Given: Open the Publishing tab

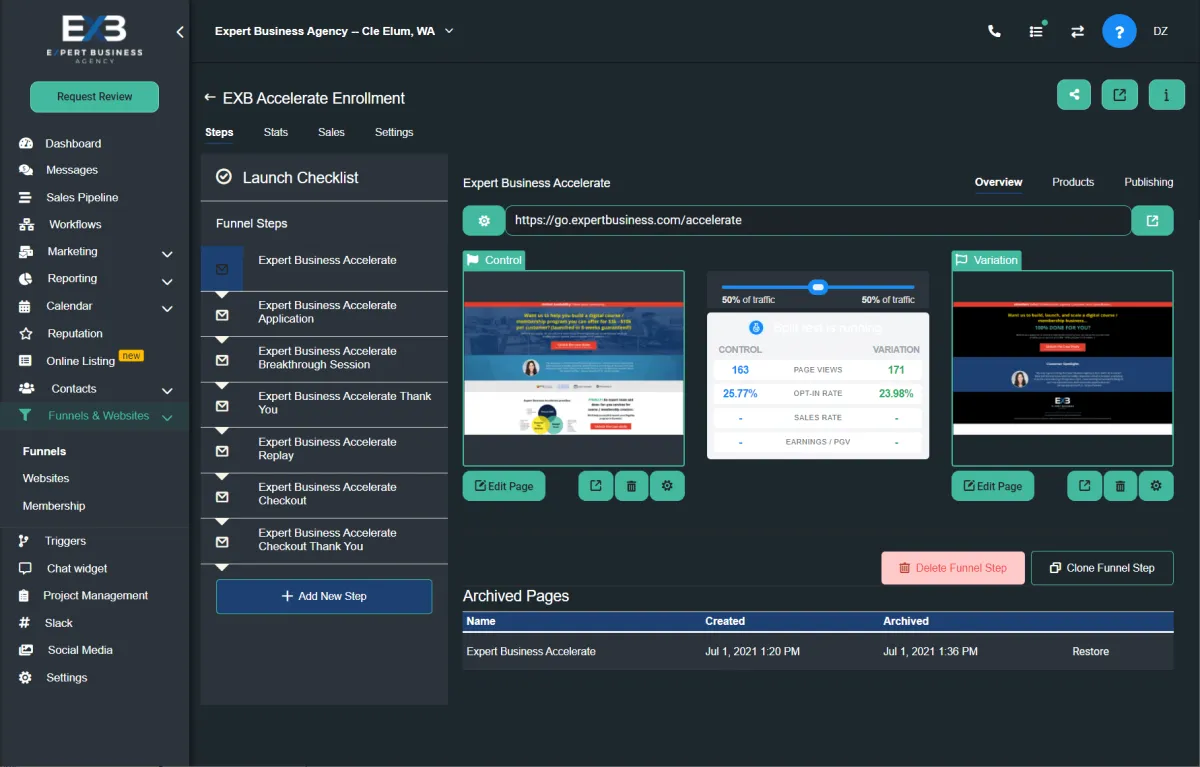Looking at the screenshot, I should click(x=1149, y=182).
